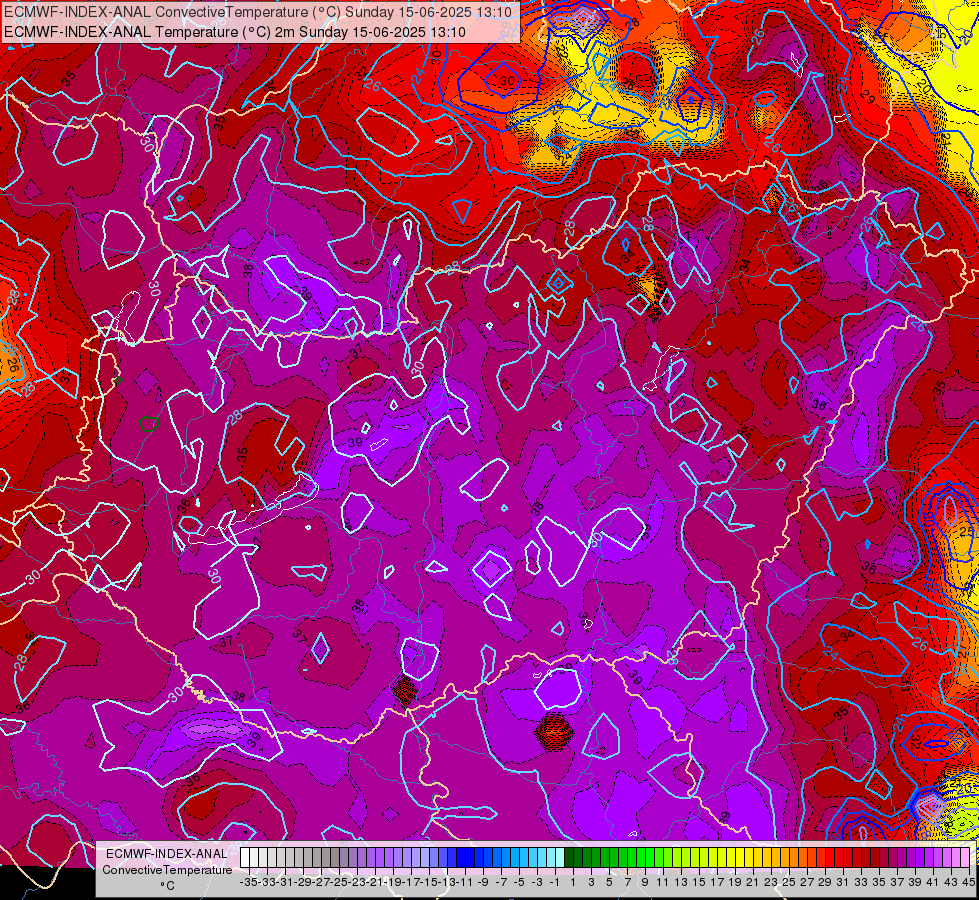Click the legend value 45
Screen dimensions: 979x900
[x=968, y=883]
